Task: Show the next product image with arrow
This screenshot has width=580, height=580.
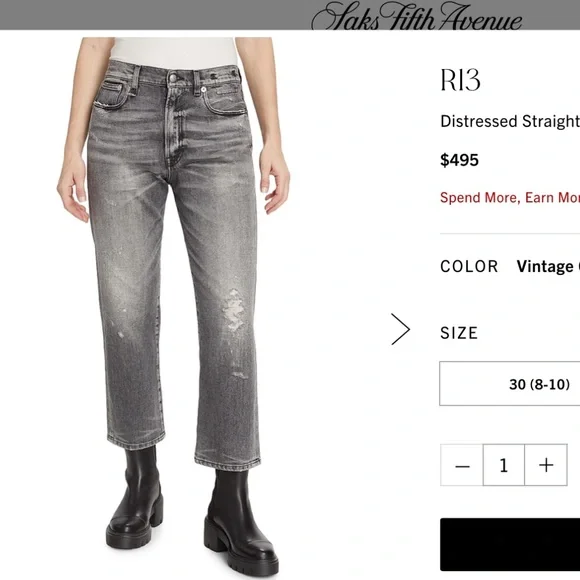Action: [x=401, y=329]
